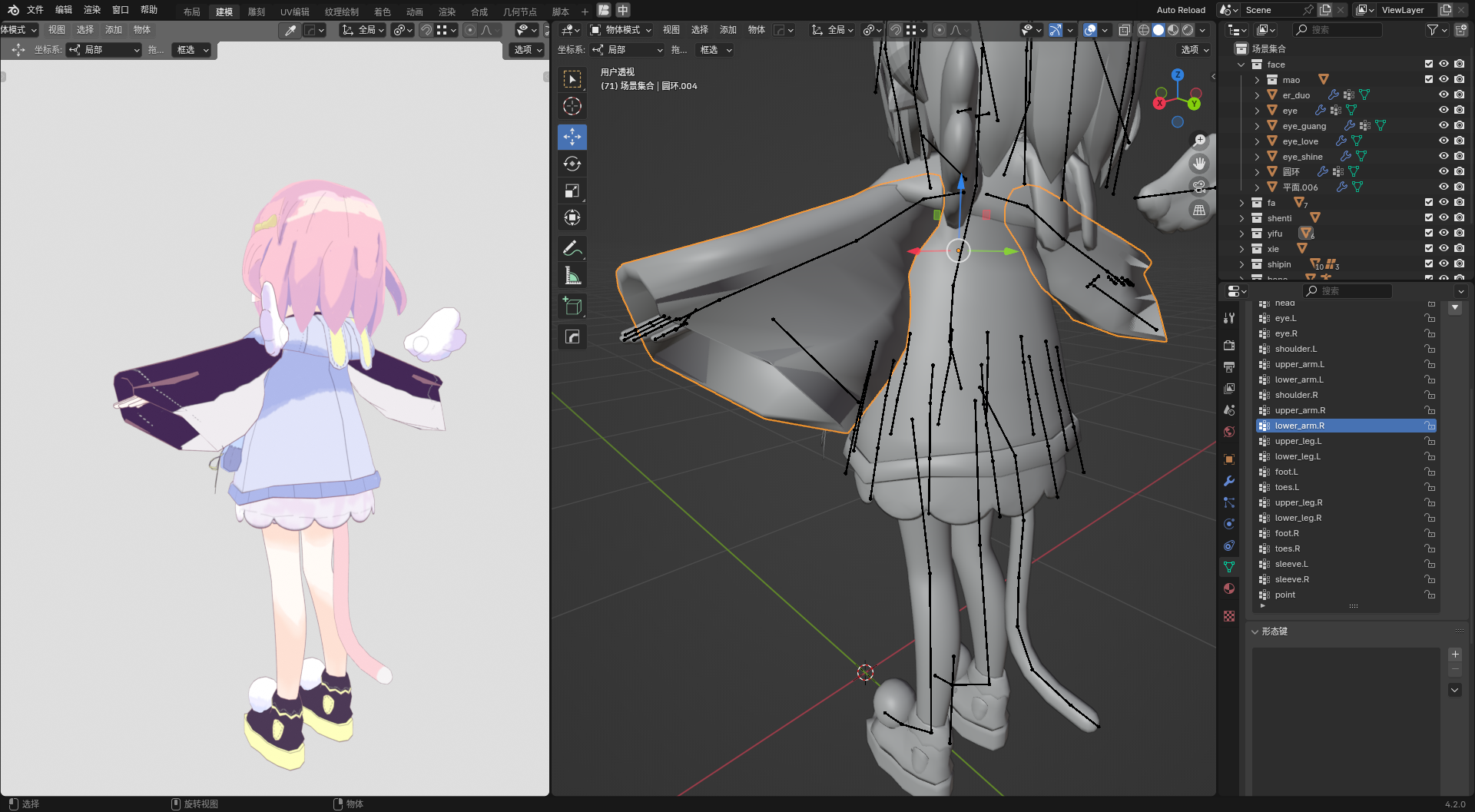The width and height of the screenshot is (1475, 812).
Task: Toggle visibility of the mao collection
Action: click(1444, 79)
